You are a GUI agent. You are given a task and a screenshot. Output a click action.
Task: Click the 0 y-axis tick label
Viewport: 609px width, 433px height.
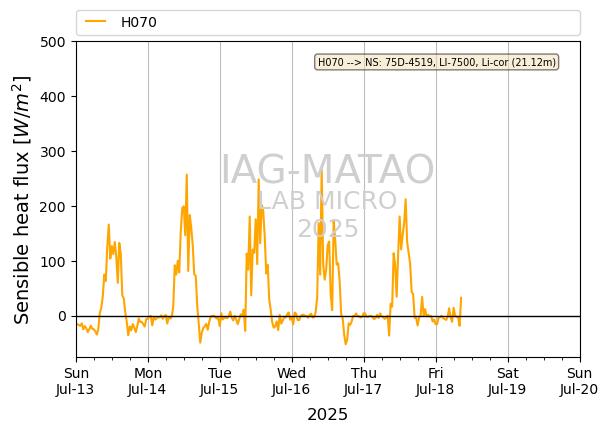[x=62, y=316]
